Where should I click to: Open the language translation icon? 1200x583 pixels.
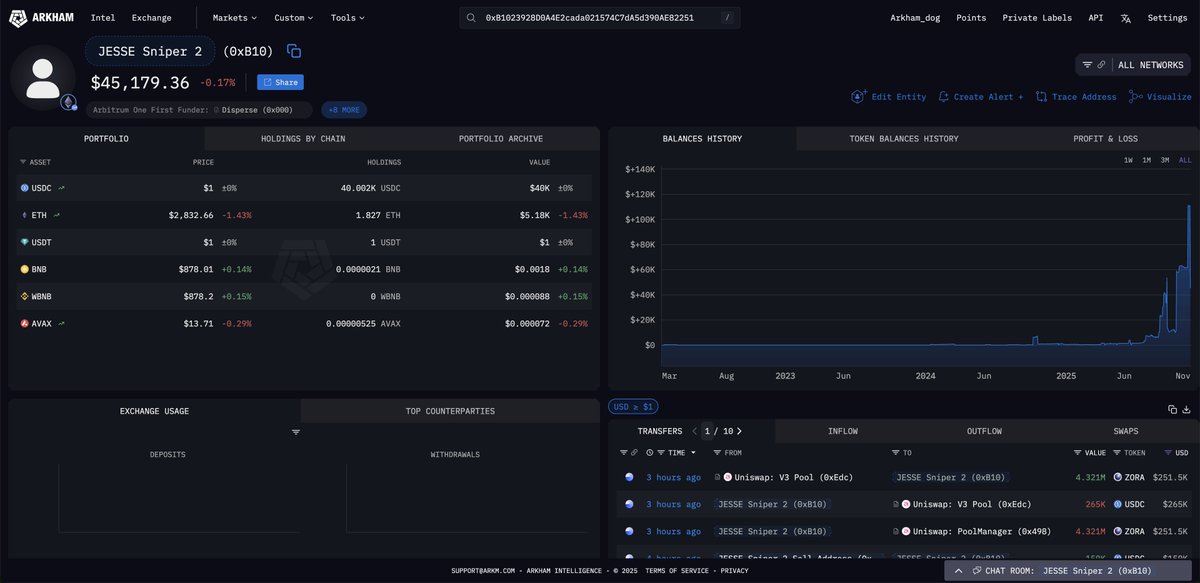coord(1125,18)
